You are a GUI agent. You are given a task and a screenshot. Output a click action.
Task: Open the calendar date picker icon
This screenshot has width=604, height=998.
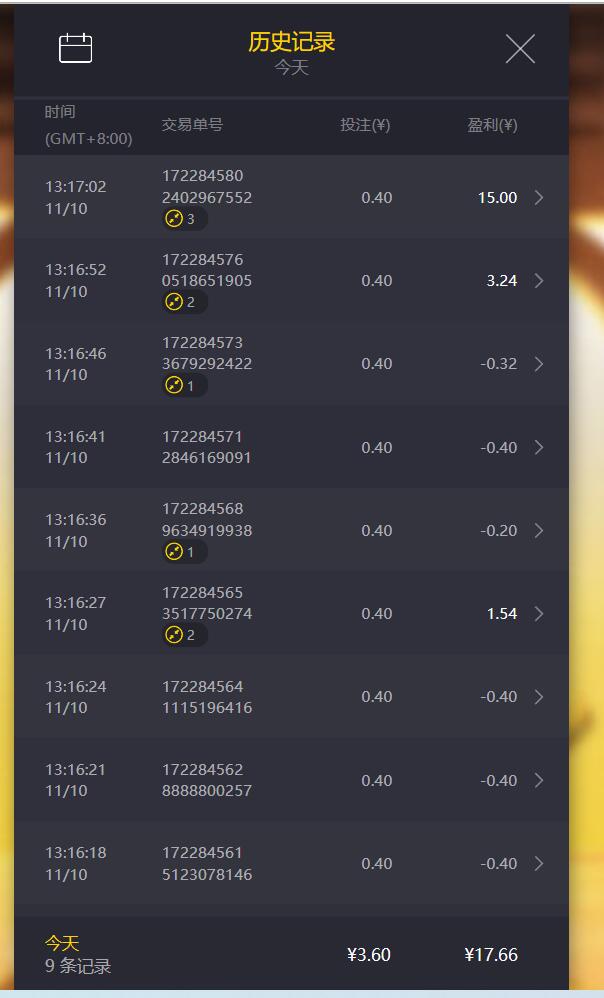[x=75, y=48]
